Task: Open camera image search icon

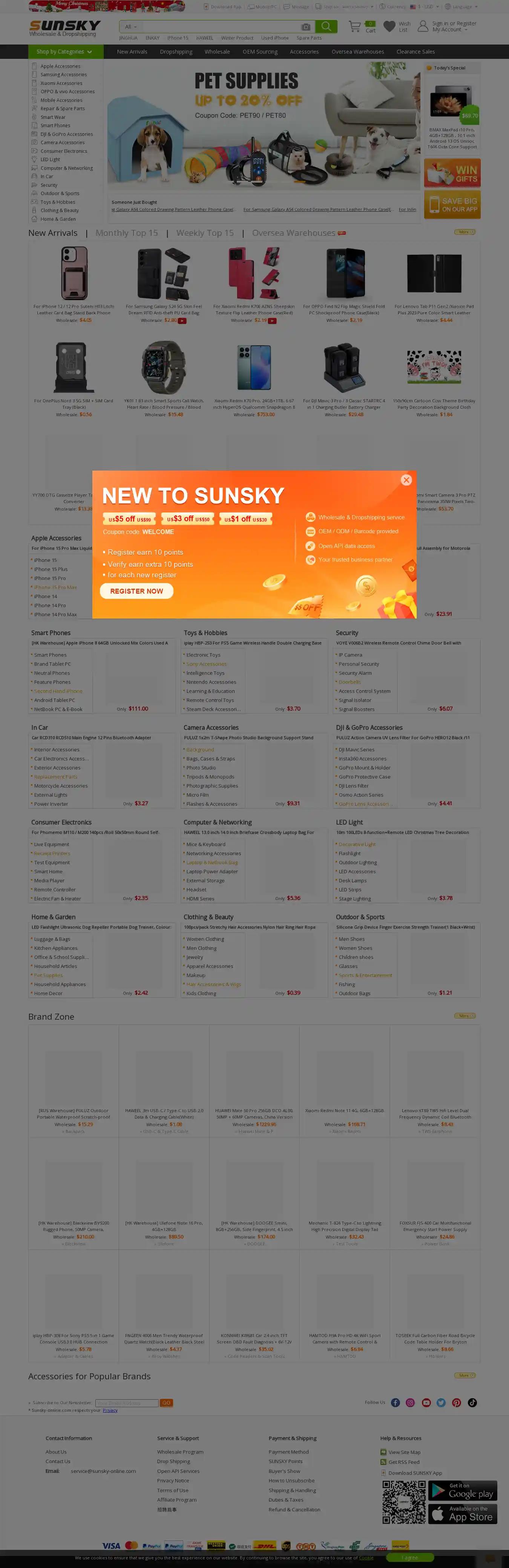Action: [306, 27]
